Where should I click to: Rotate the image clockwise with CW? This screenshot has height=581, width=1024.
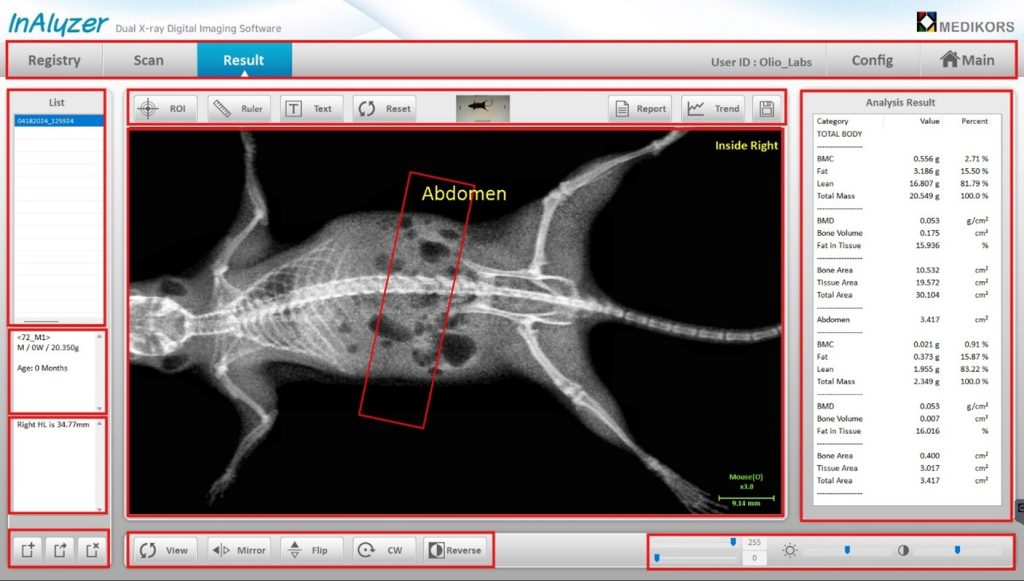pyautogui.click(x=385, y=550)
